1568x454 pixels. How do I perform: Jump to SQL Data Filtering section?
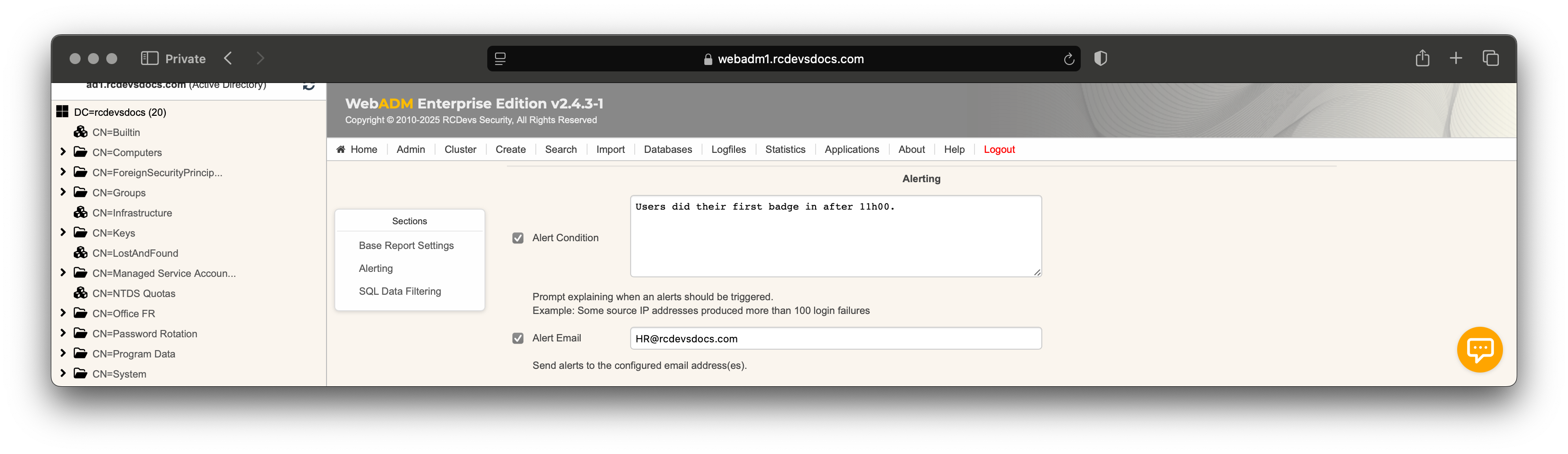coord(400,291)
